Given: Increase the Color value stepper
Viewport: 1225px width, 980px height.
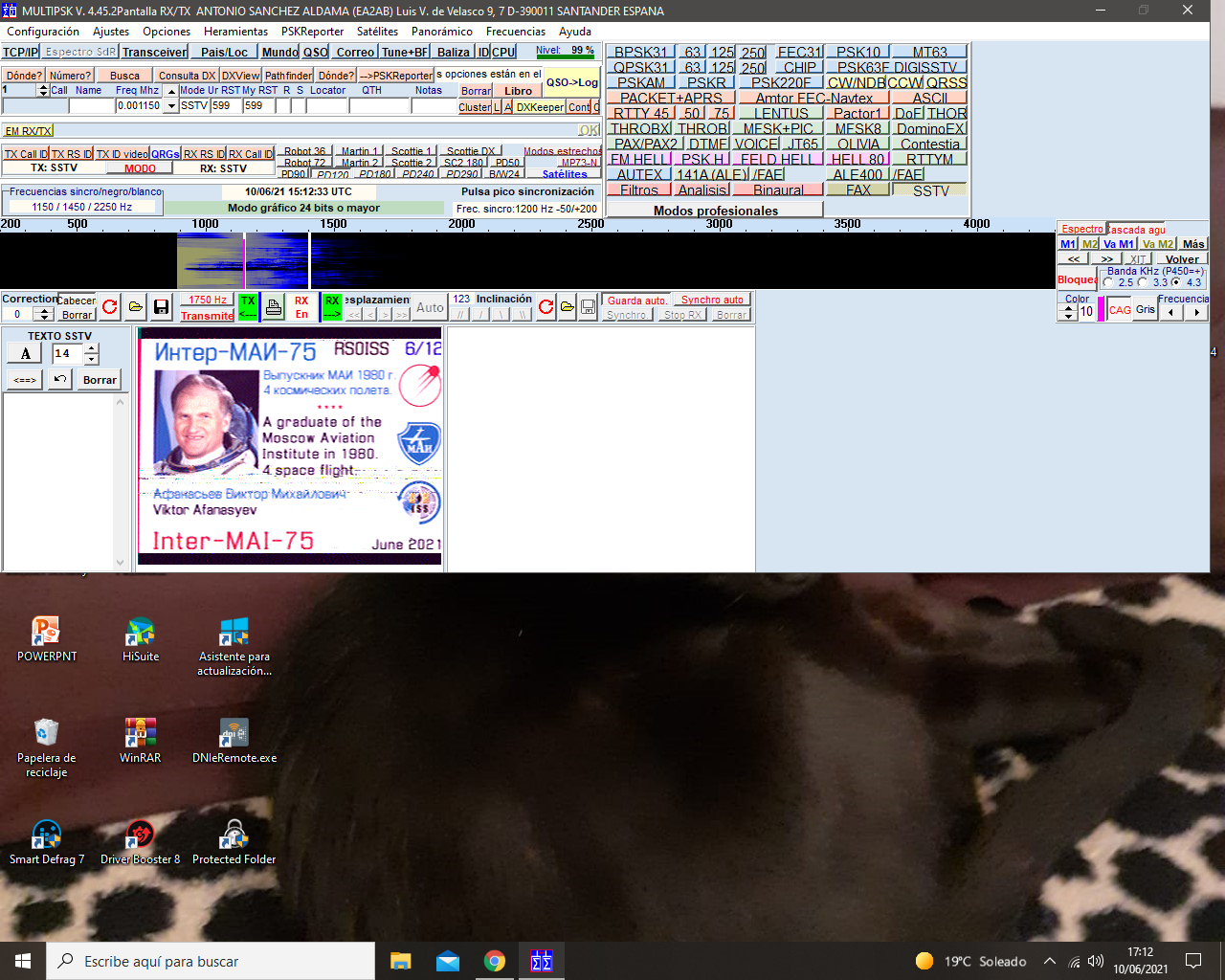Looking at the screenshot, I should [1069, 306].
